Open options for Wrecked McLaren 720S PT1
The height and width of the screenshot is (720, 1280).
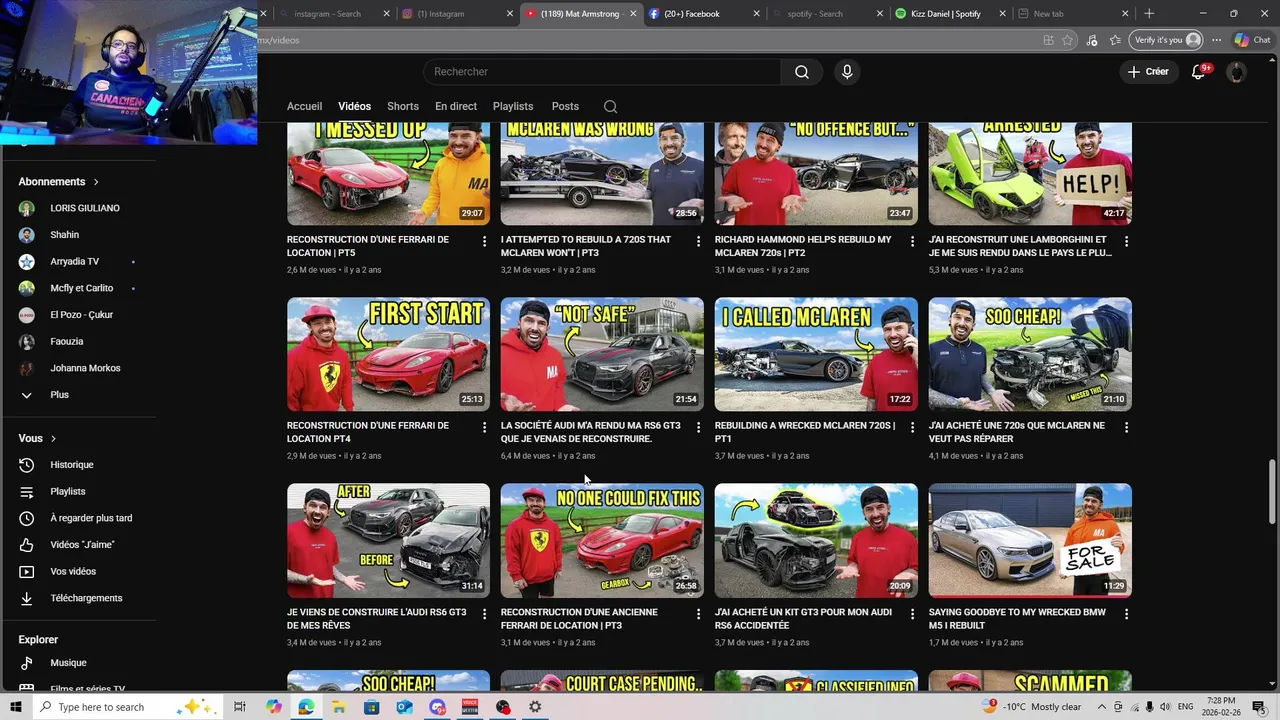pyautogui.click(x=912, y=427)
